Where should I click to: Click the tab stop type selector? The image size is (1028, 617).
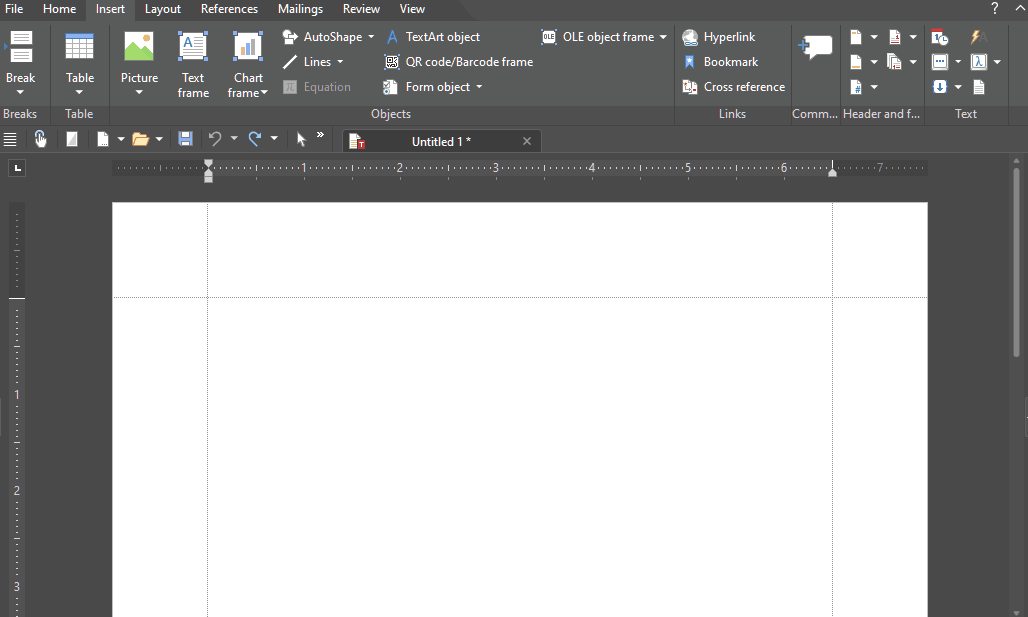[x=16, y=168]
